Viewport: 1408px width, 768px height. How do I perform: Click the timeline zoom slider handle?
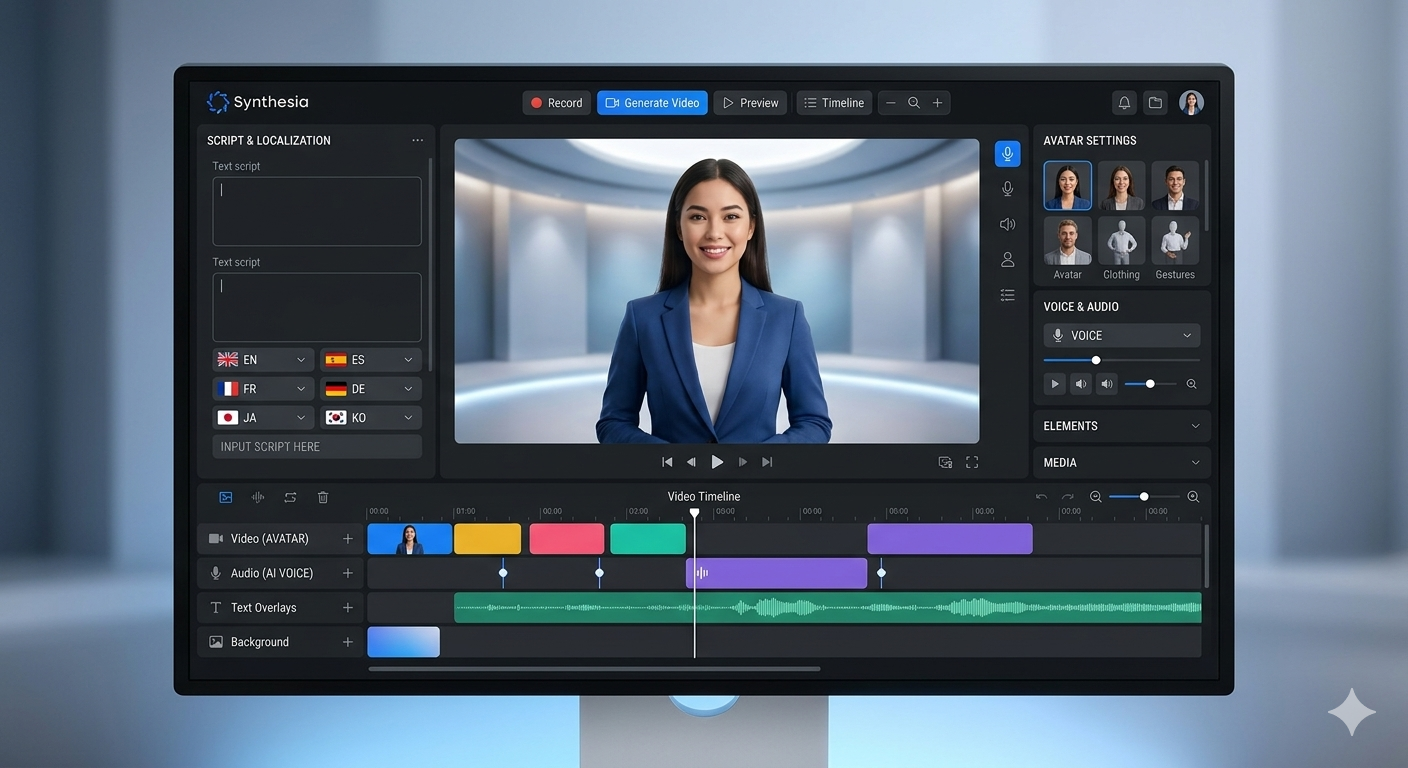(1144, 497)
